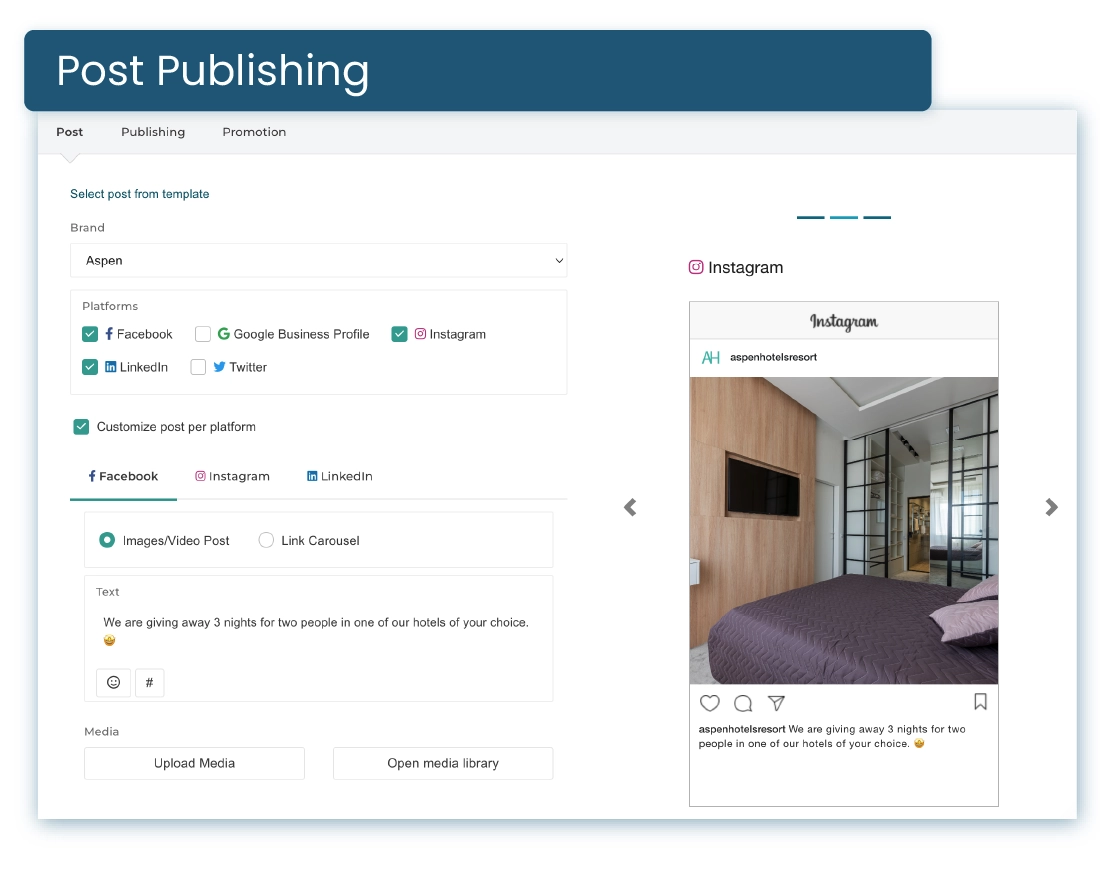Click the AH profile avatar in preview
The width and height of the screenshot is (1100, 880).
point(711,357)
